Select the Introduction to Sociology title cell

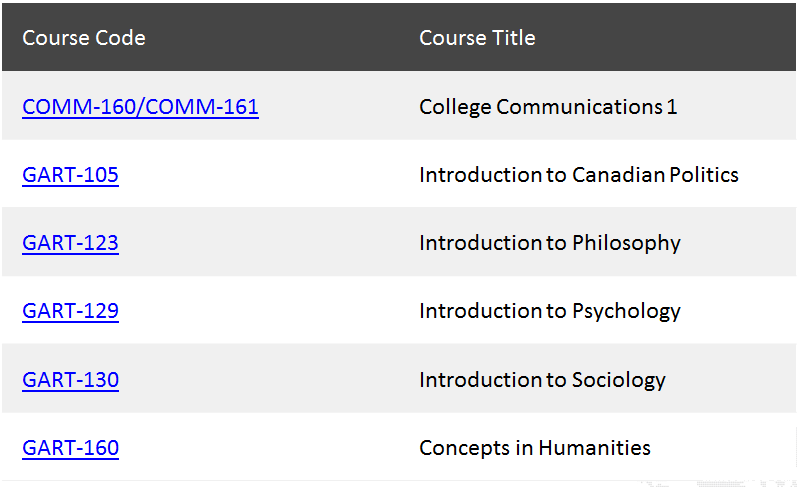[542, 380]
